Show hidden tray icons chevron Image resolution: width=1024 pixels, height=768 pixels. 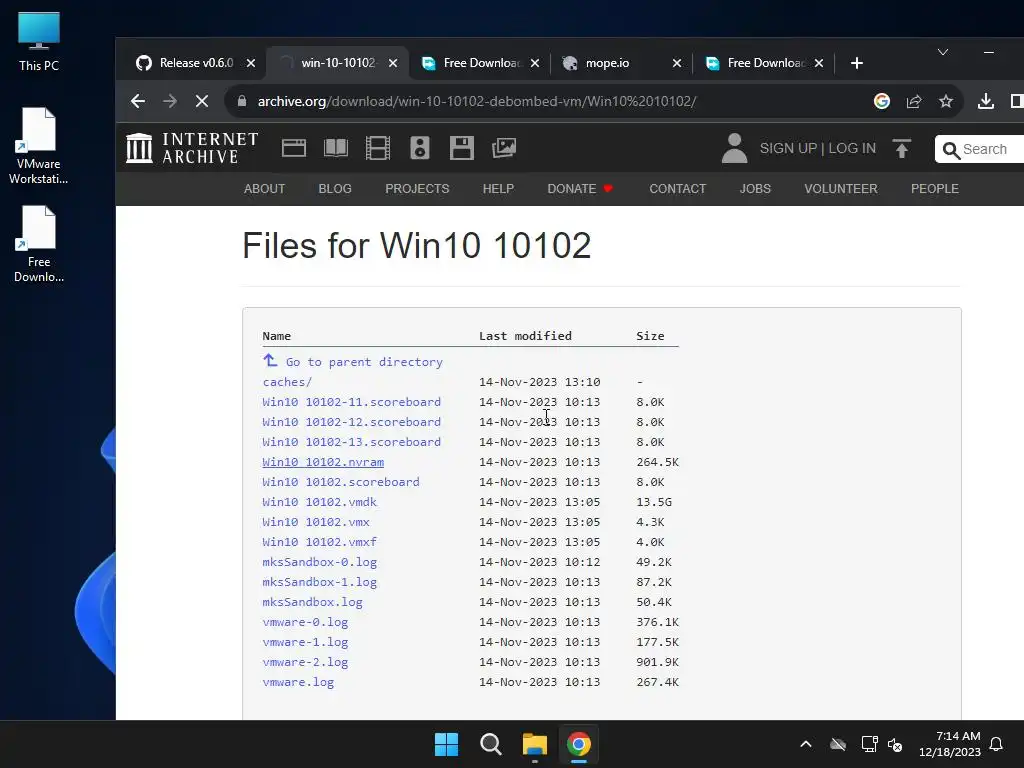[x=806, y=744]
